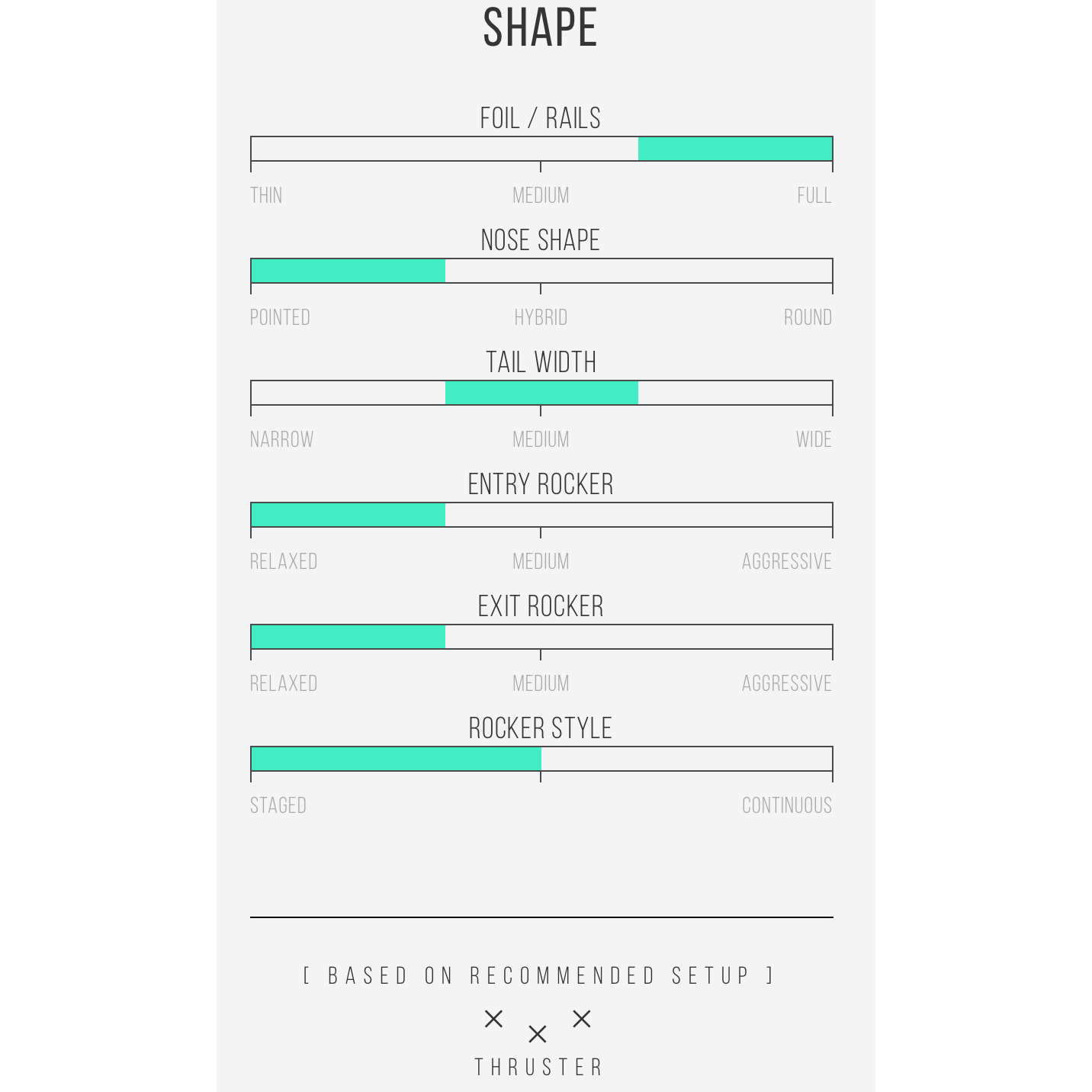The image size is (1092, 1092).
Task: Click the teal Nose Shape bar segment
Action: coord(348,271)
